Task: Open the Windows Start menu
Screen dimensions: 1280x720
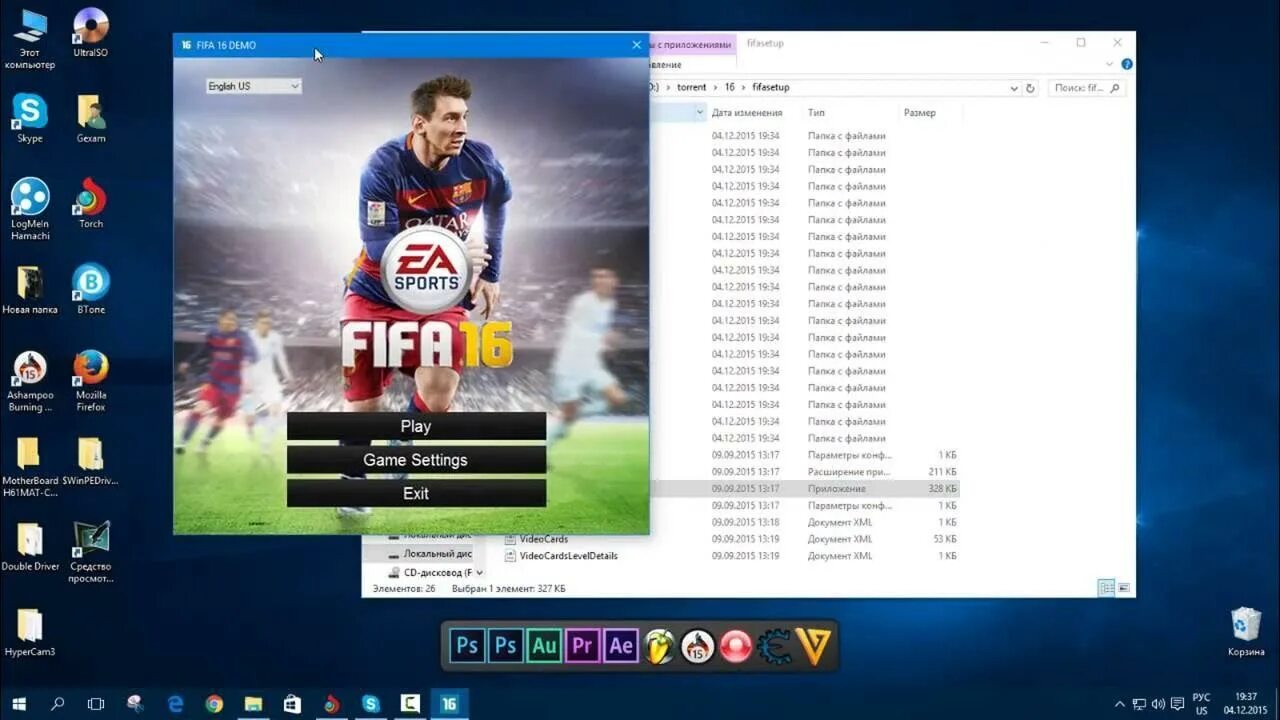Action: 19,704
